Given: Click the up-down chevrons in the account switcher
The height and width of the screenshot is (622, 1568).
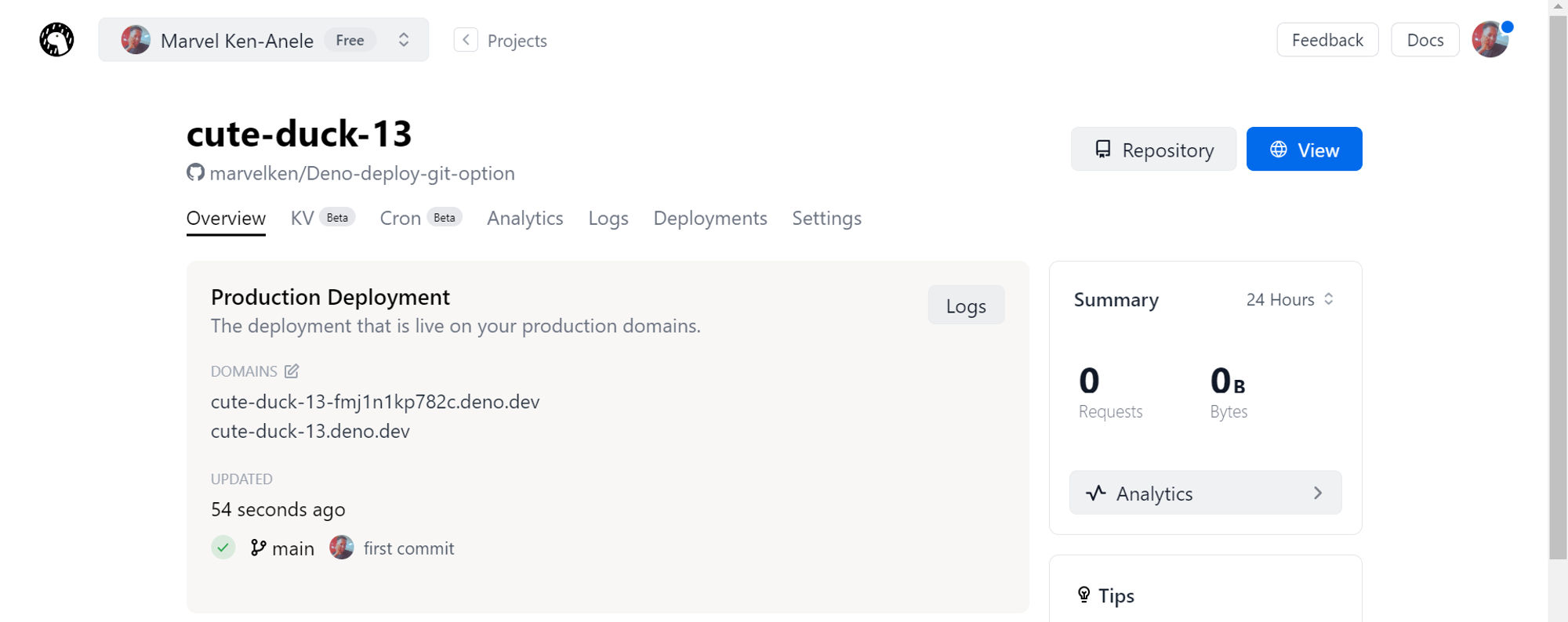Looking at the screenshot, I should [404, 40].
